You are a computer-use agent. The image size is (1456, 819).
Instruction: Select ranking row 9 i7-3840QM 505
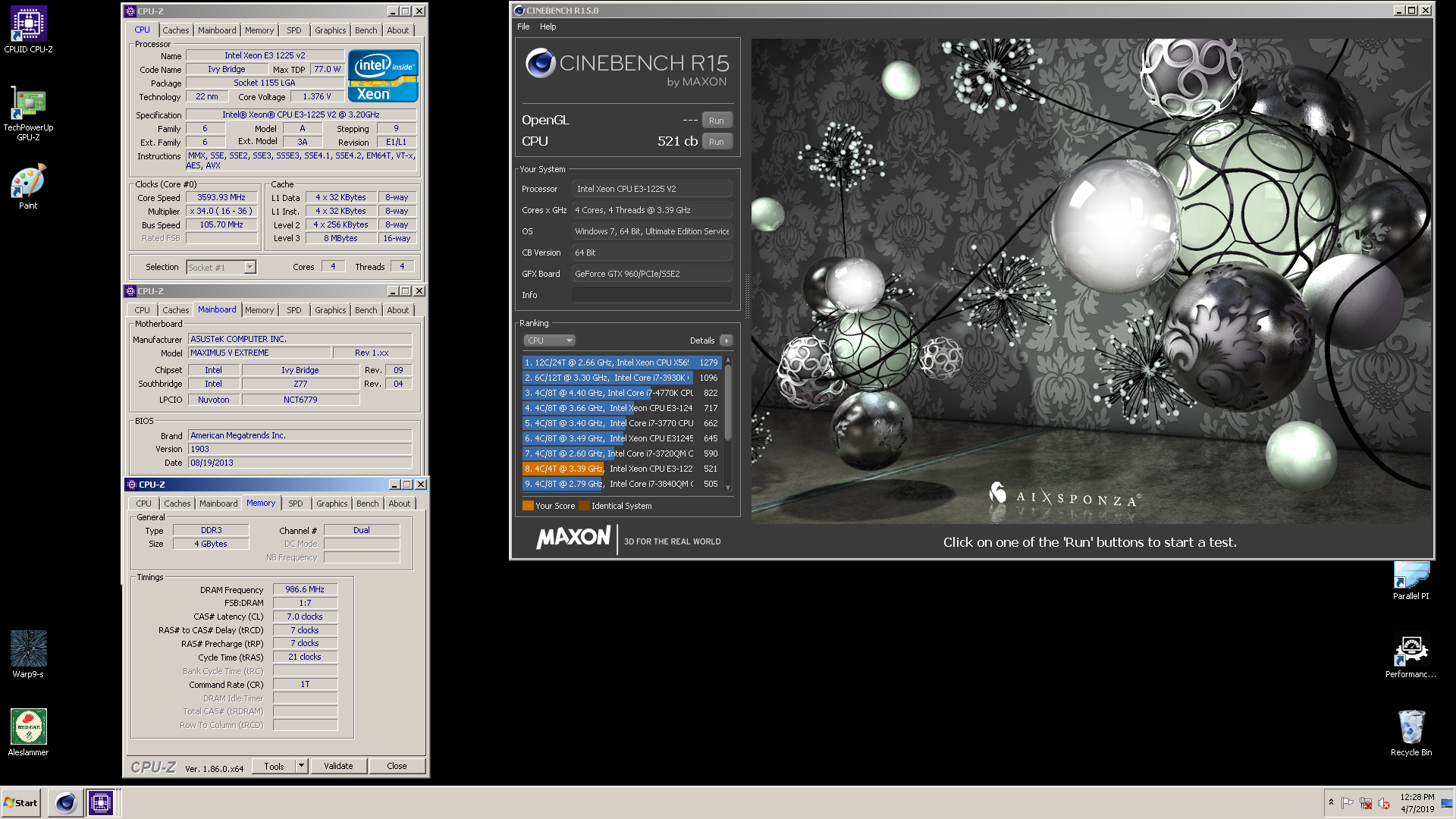[x=622, y=484]
